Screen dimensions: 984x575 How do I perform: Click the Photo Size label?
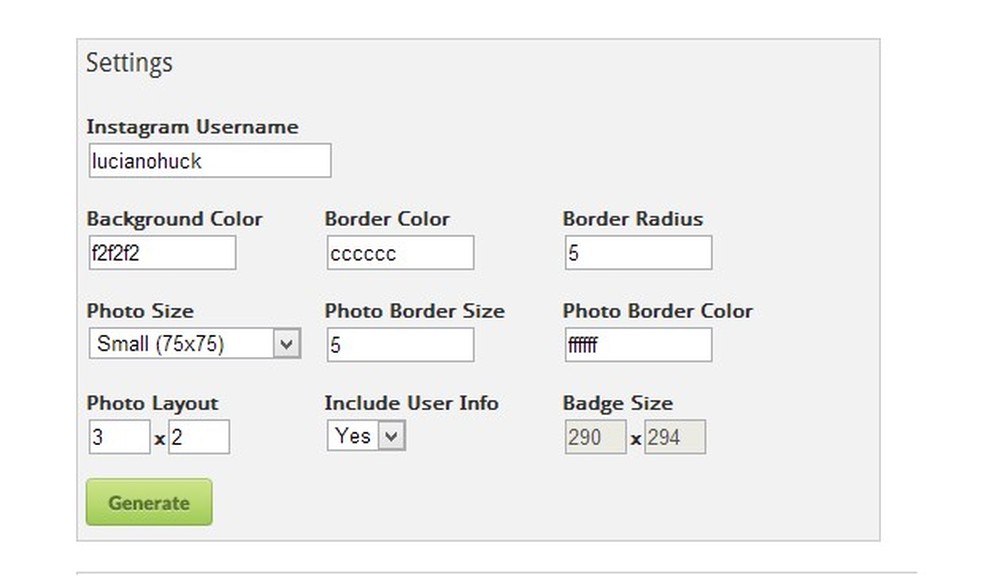(x=140, y=311)
